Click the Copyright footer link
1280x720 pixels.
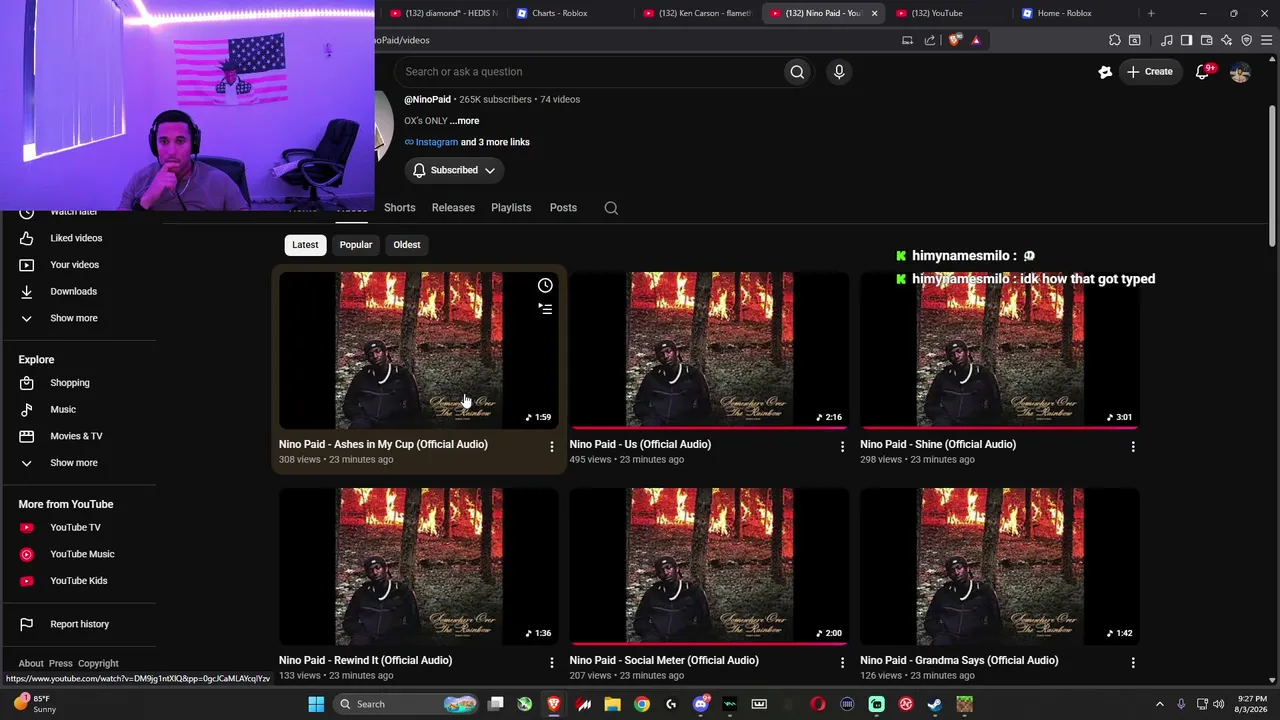(98, 663)
